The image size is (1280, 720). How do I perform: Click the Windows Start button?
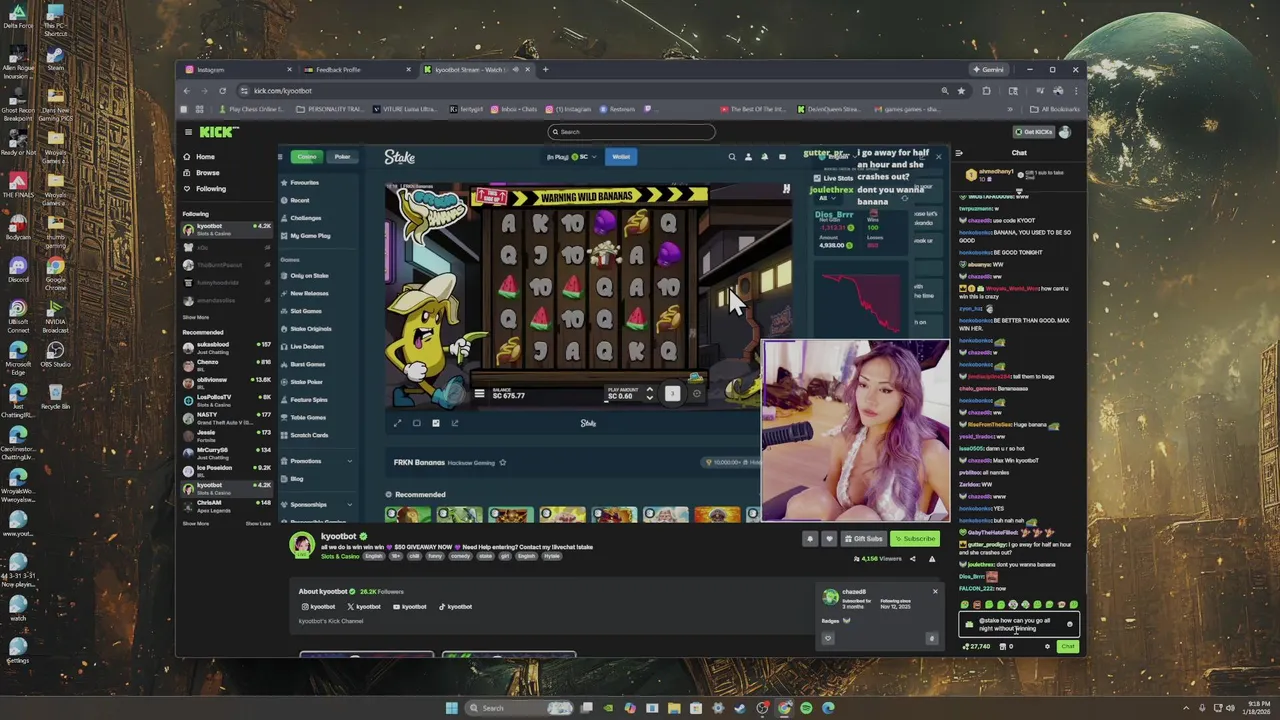[451, 708]
